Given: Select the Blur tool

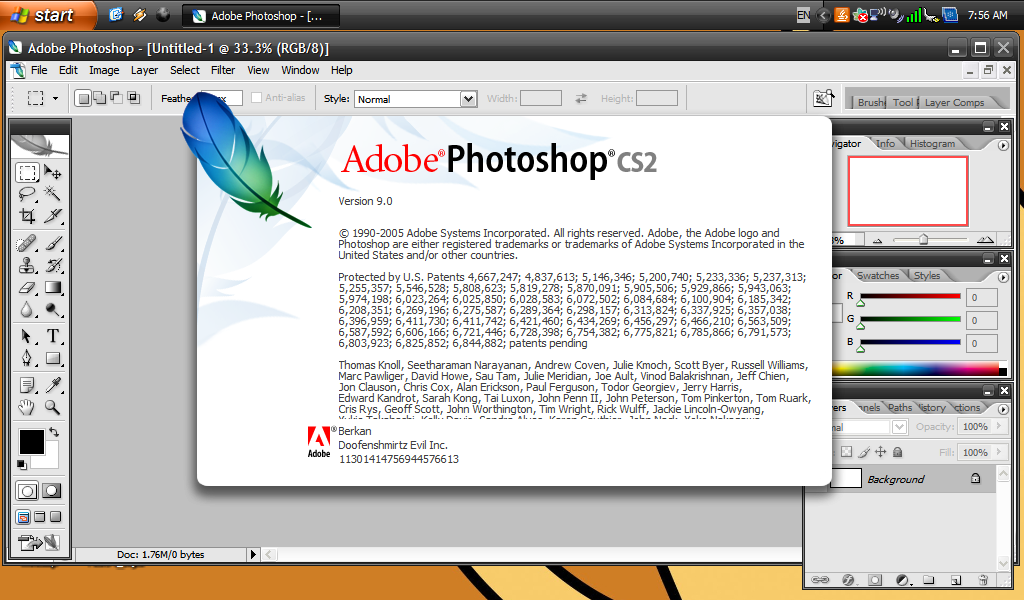Looking at the screenshot, I should pyautogui.click(x=27, y=309).
